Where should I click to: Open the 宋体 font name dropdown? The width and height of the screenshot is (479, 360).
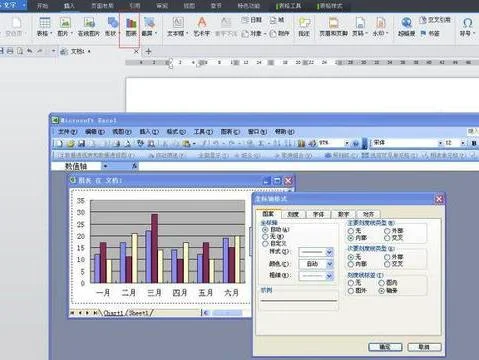pyautogui.click(x=440, y=143)
